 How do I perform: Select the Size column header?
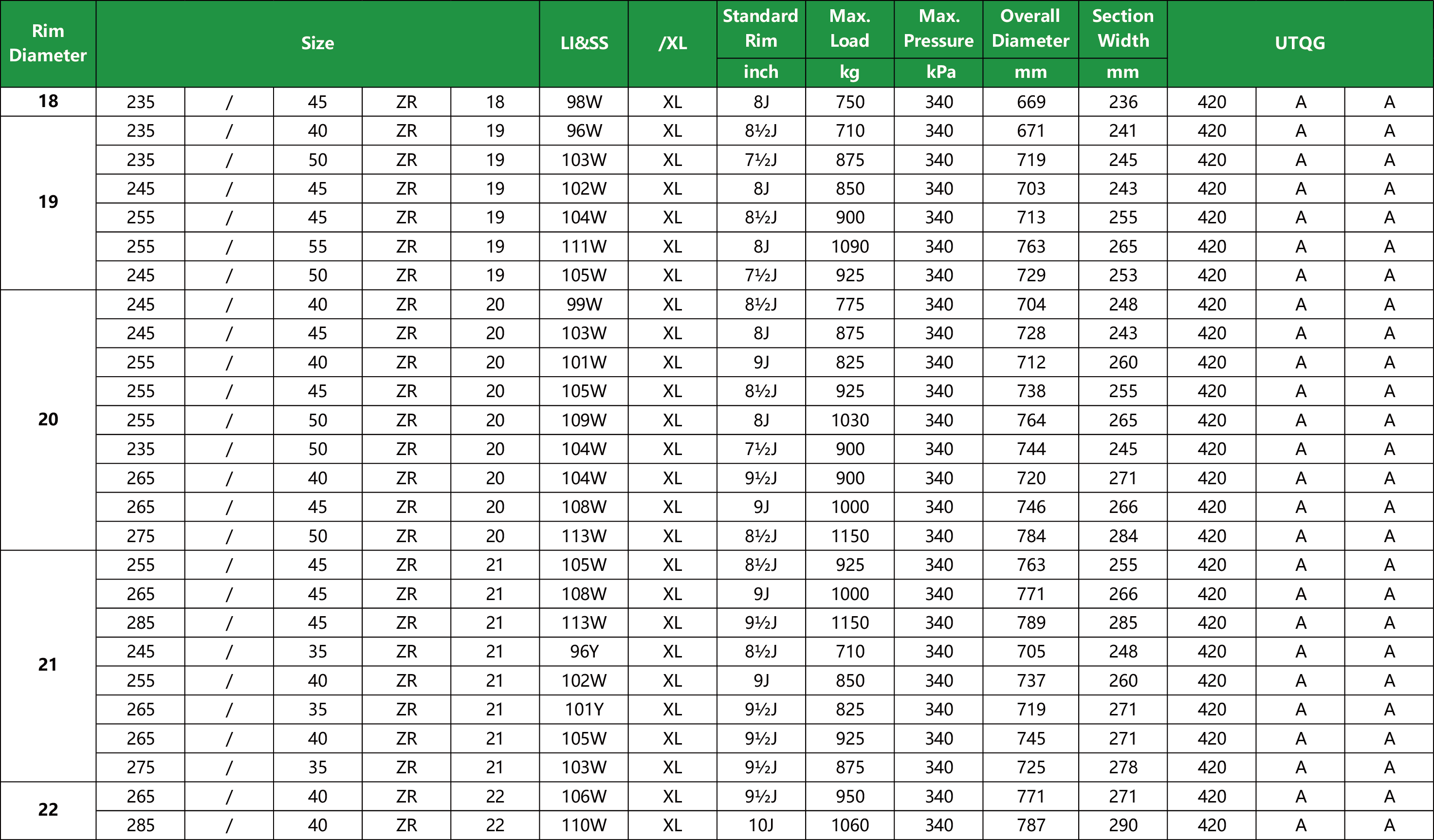pos(317,43)
